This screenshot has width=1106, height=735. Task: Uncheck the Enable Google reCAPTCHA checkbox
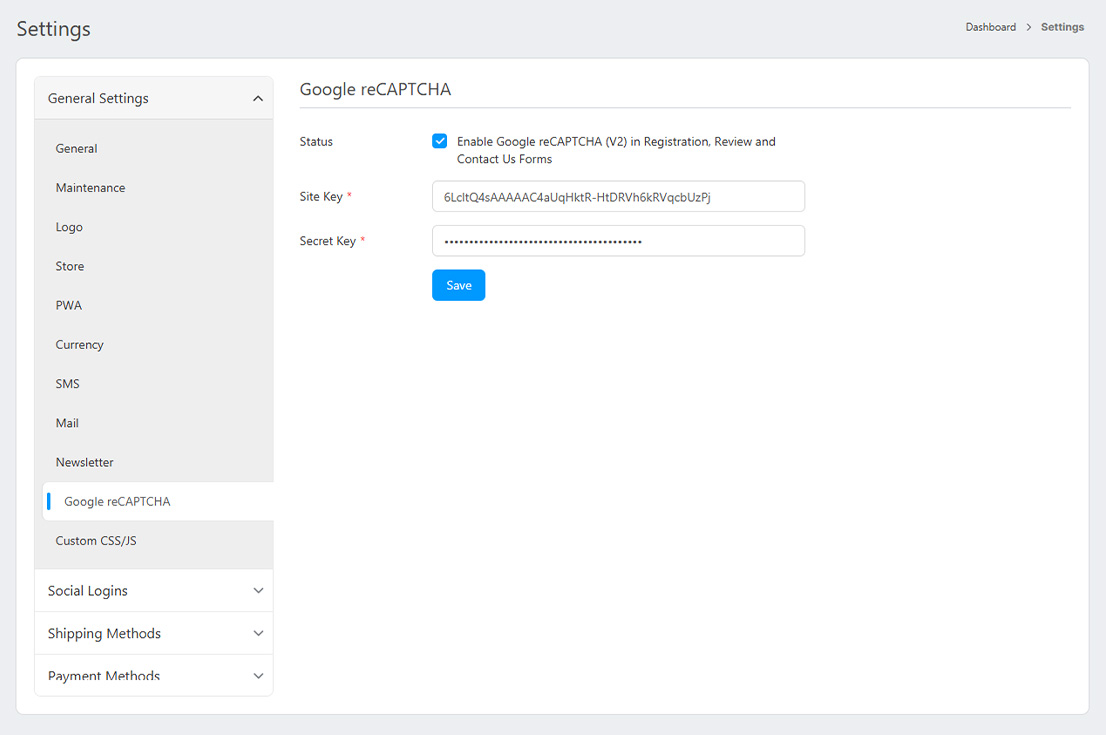click(440, 141)
